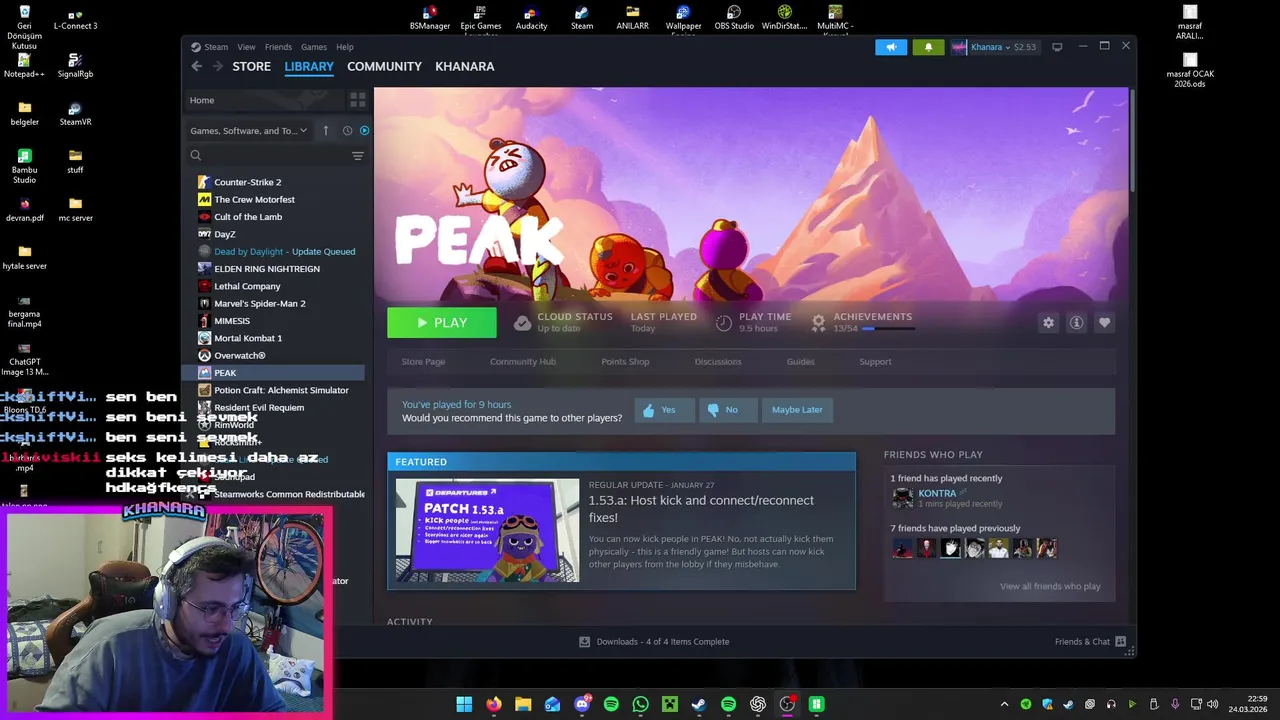This screenshot has height=720, width=1280.
Task: Click the green PLAY button
Action: (442, 323)
